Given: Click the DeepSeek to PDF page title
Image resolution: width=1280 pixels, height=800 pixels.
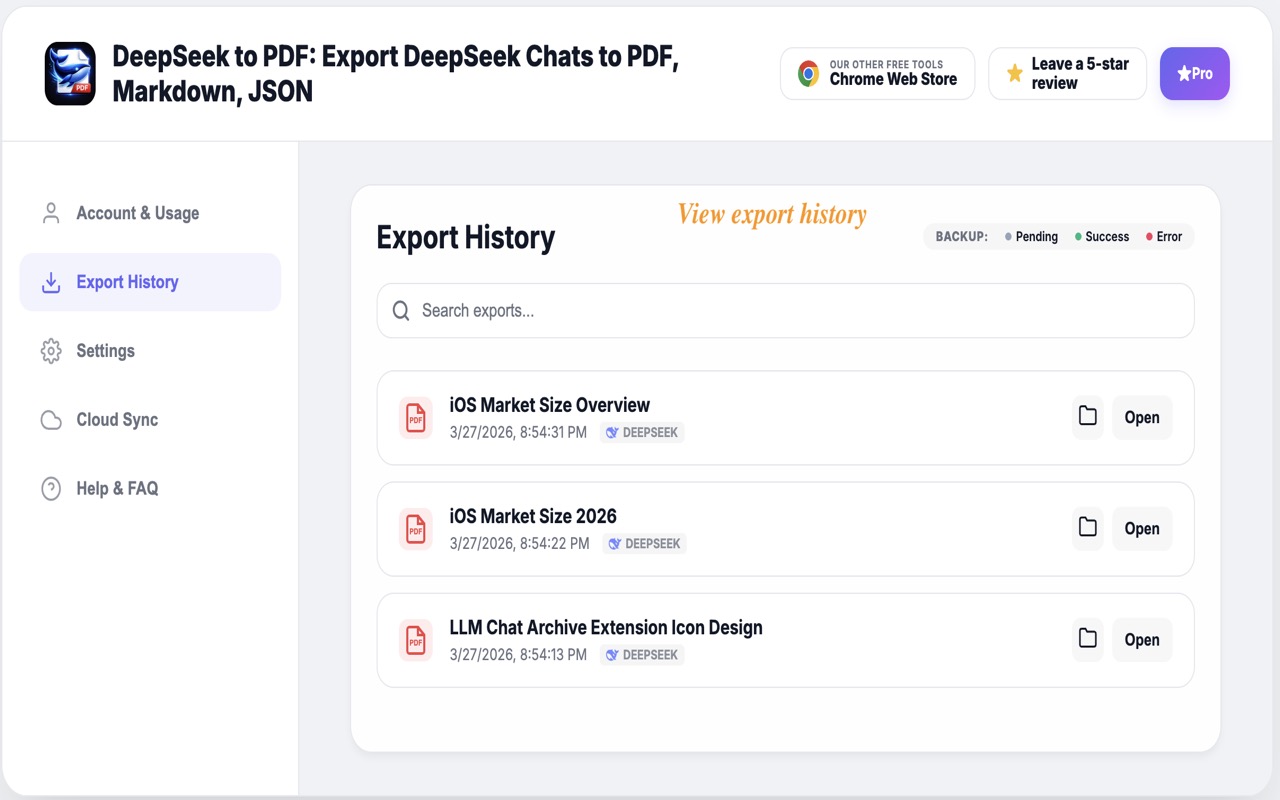Looking at the screenshot, I should 396,74.
